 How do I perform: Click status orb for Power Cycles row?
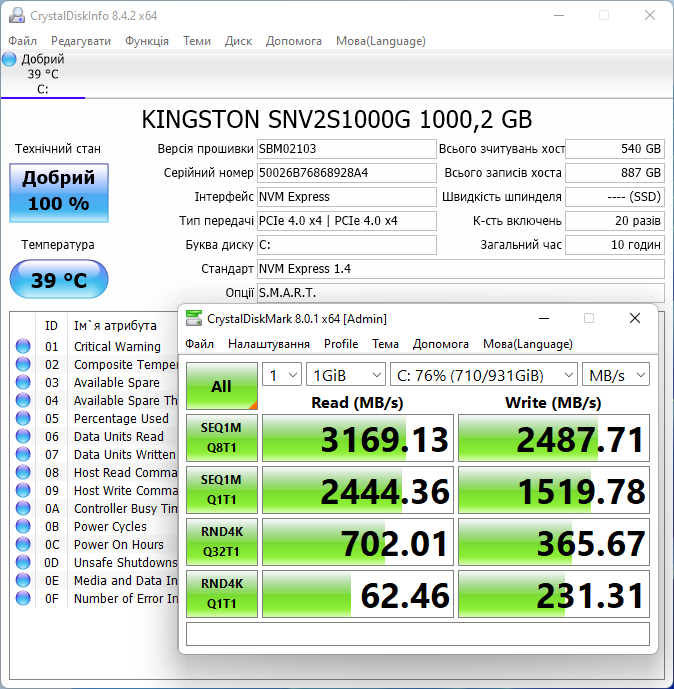pos(23,526)
